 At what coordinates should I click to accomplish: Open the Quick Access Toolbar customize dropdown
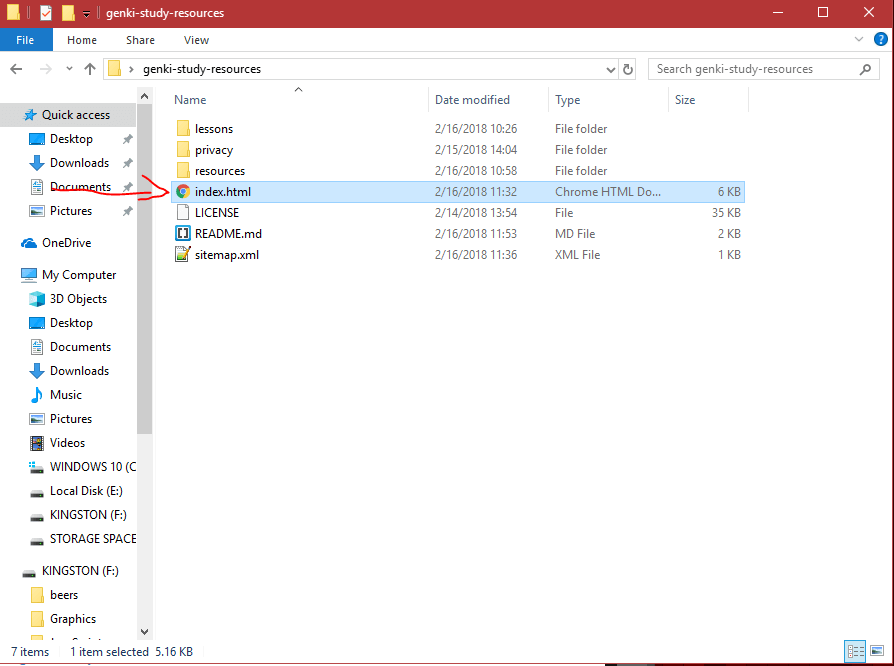pos(87,14)
